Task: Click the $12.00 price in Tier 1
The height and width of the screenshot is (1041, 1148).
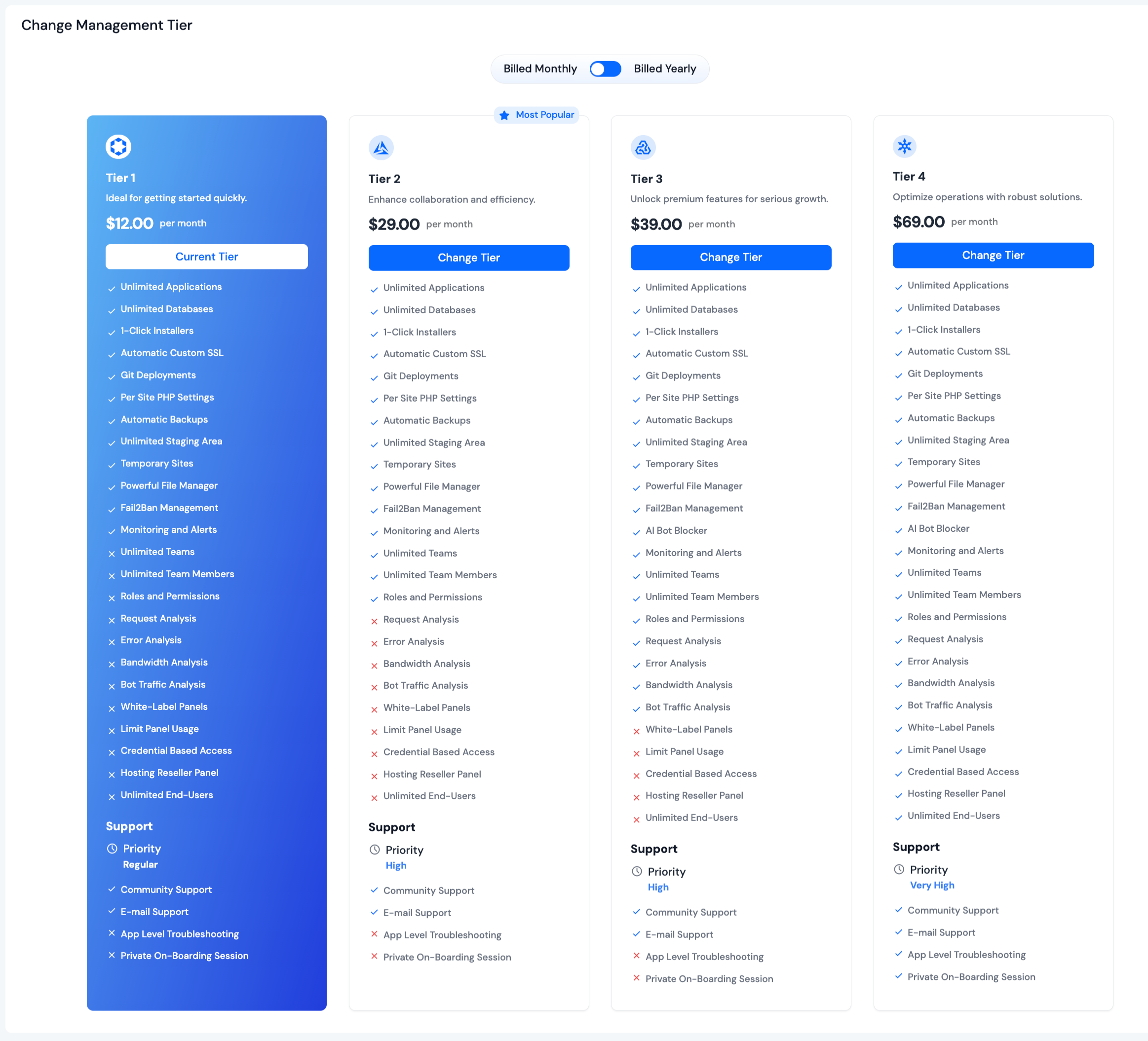Action: pyautogui.click(x=129, y=223)
